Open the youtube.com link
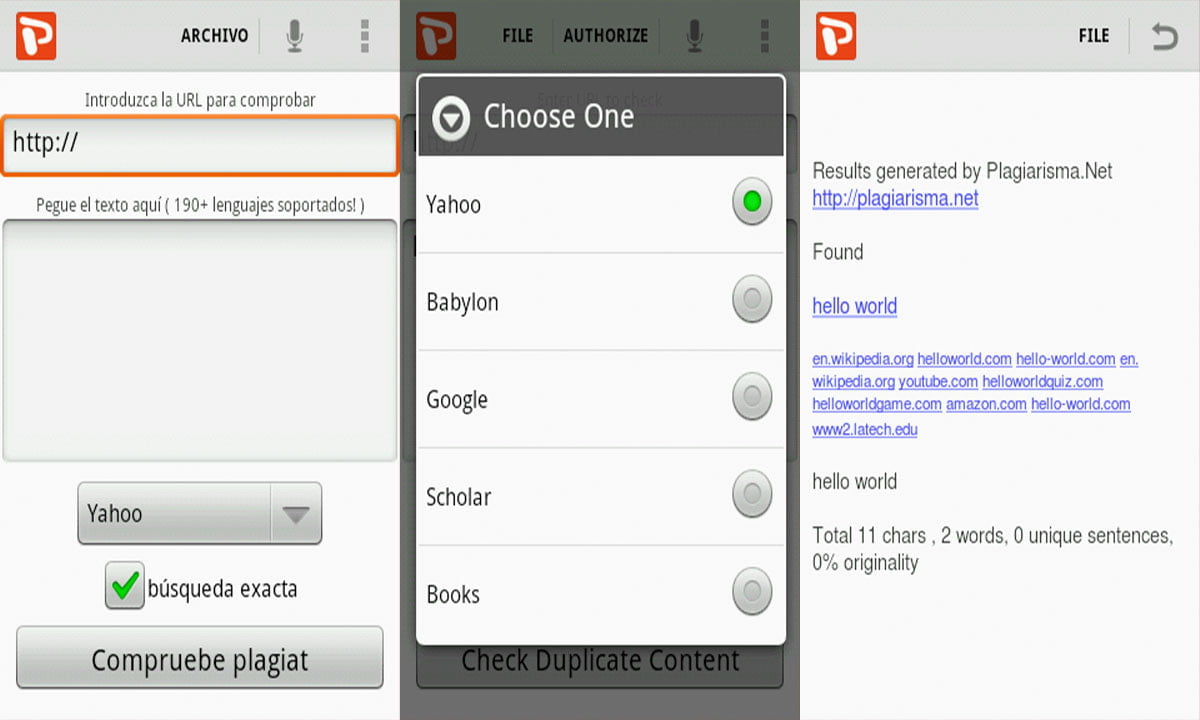The width and height of the screenshot is (1200, 720). [938, 381]
